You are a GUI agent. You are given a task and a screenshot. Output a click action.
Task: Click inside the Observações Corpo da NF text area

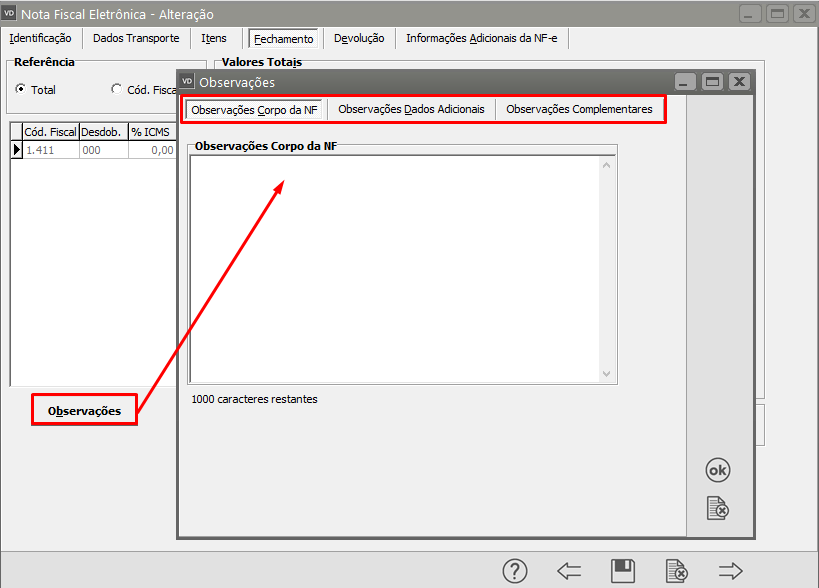pyautogui.click(x=396, y=269)
